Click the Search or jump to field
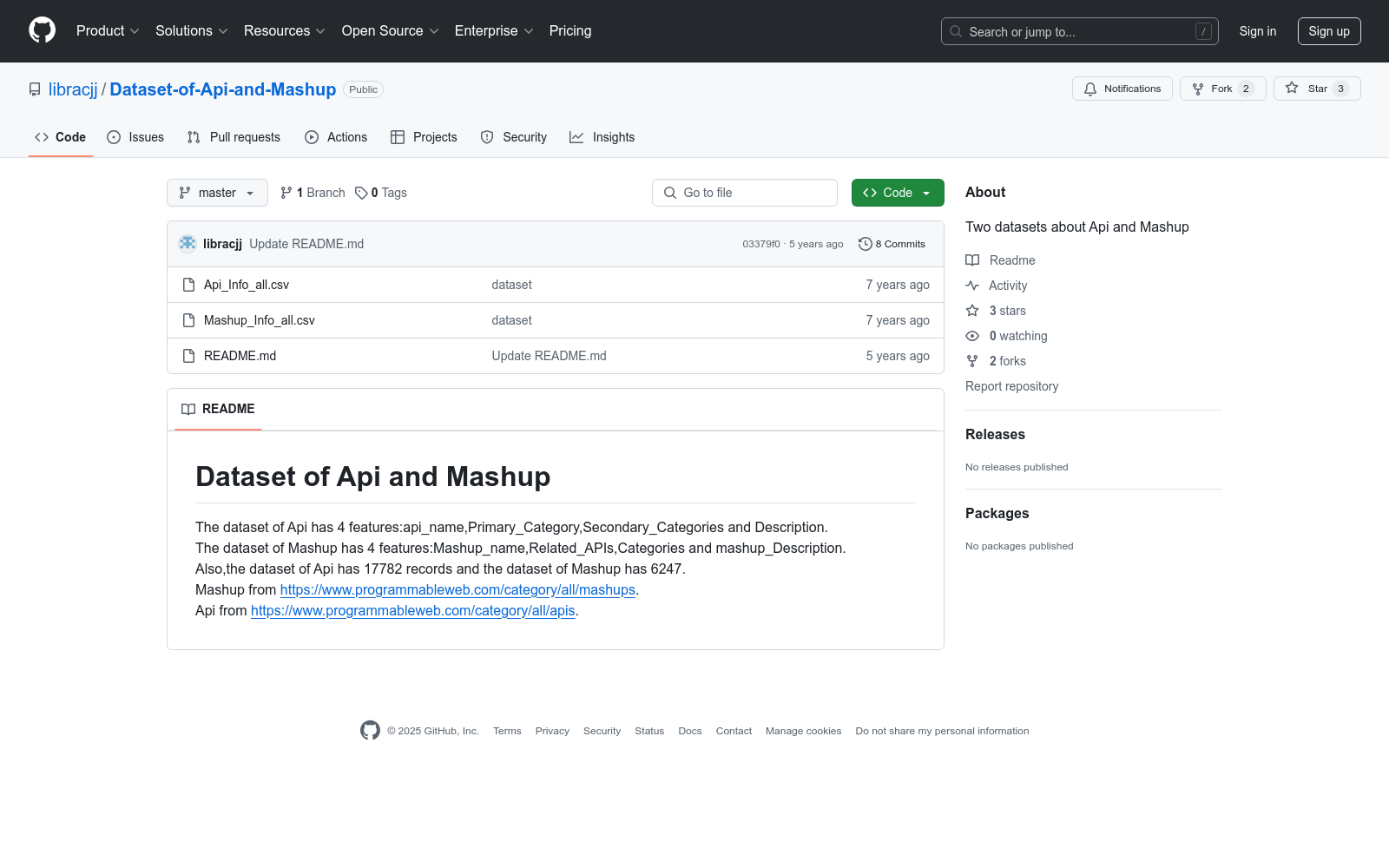This screenshot has width=1389, height=868. (x=1080, y=31)
